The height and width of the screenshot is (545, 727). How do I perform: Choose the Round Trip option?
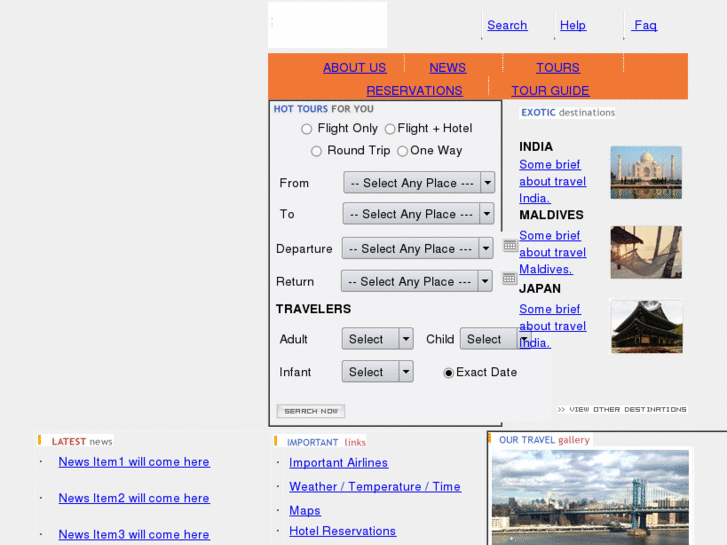click(x=316, y=151)
